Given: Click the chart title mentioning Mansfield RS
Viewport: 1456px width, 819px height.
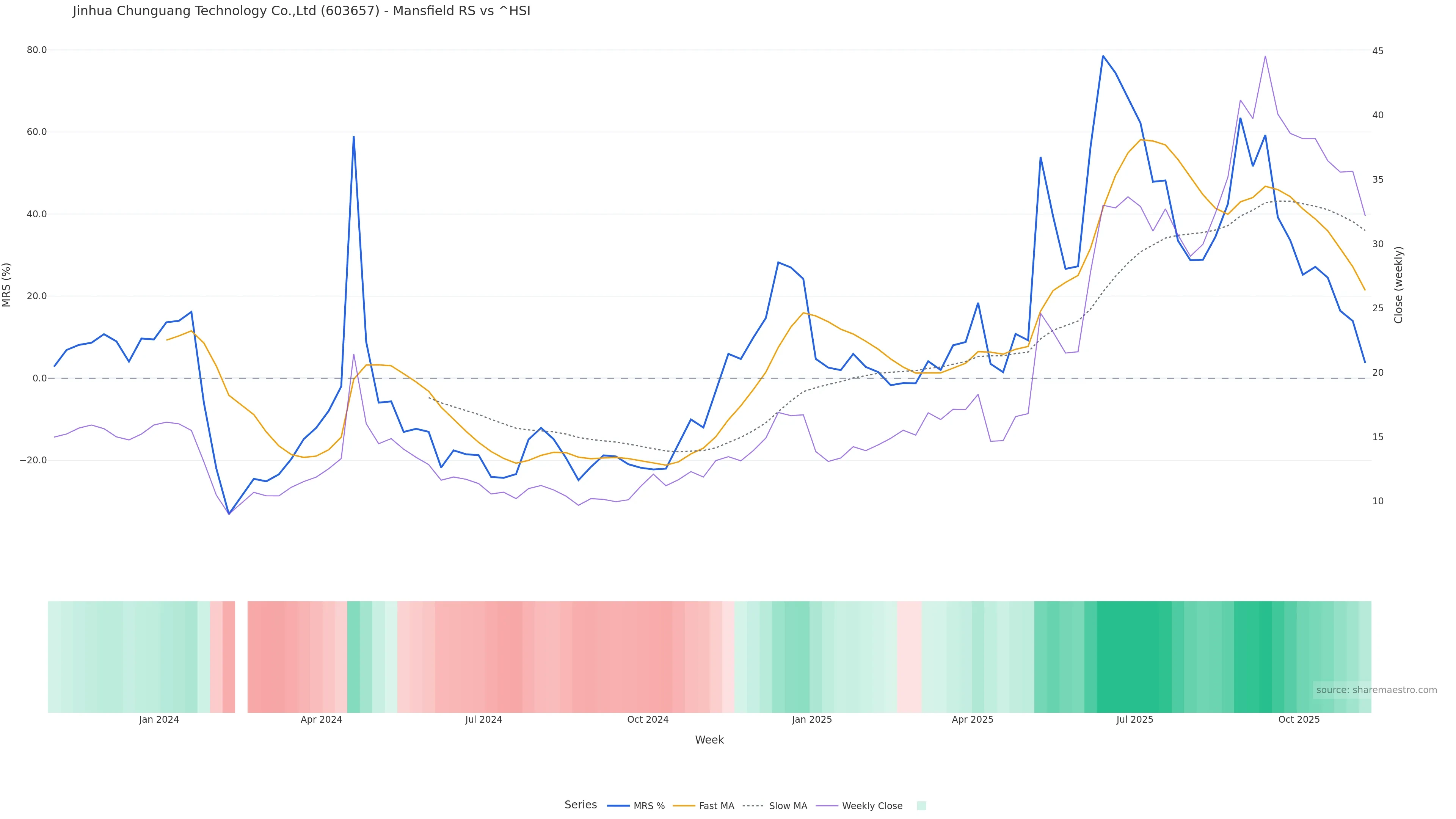Looking at the screenshot, I should click(x=301, y=11).
